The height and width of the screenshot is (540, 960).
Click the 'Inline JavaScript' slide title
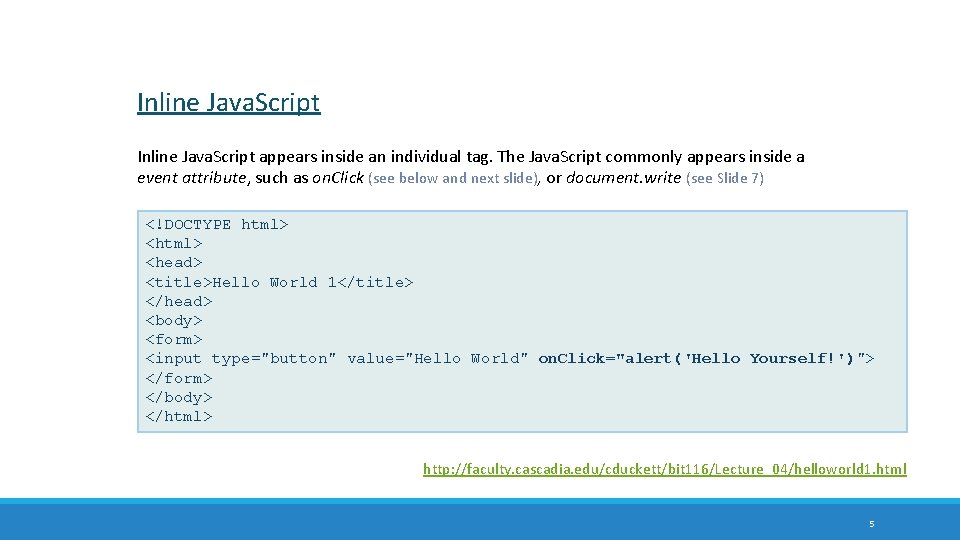[x=228, y=102]
